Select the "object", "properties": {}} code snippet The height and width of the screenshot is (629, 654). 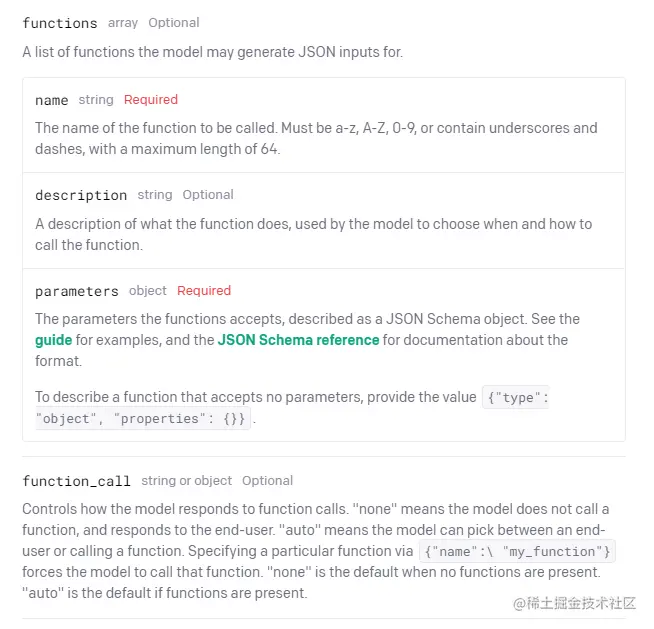tap(143, 418)
